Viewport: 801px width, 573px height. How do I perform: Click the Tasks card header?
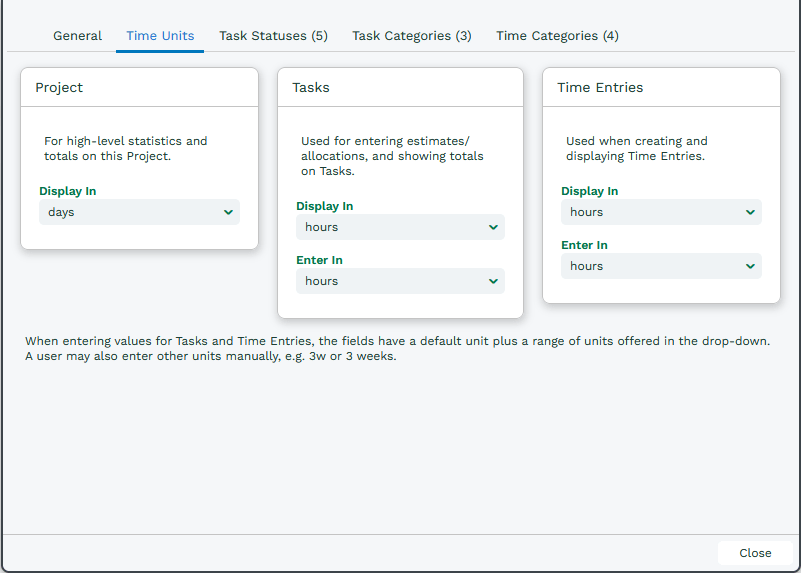coord(400,87)
